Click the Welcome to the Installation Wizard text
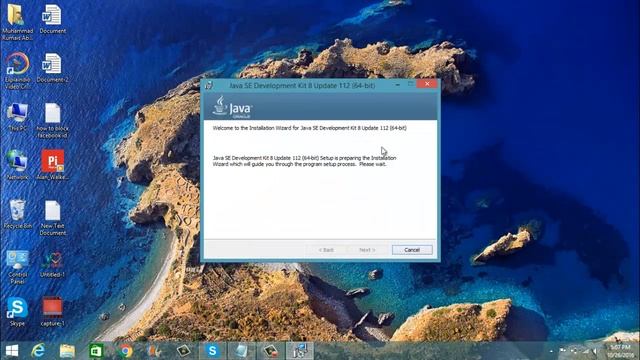Screen dimensions: 640x360 pos(309,128)
